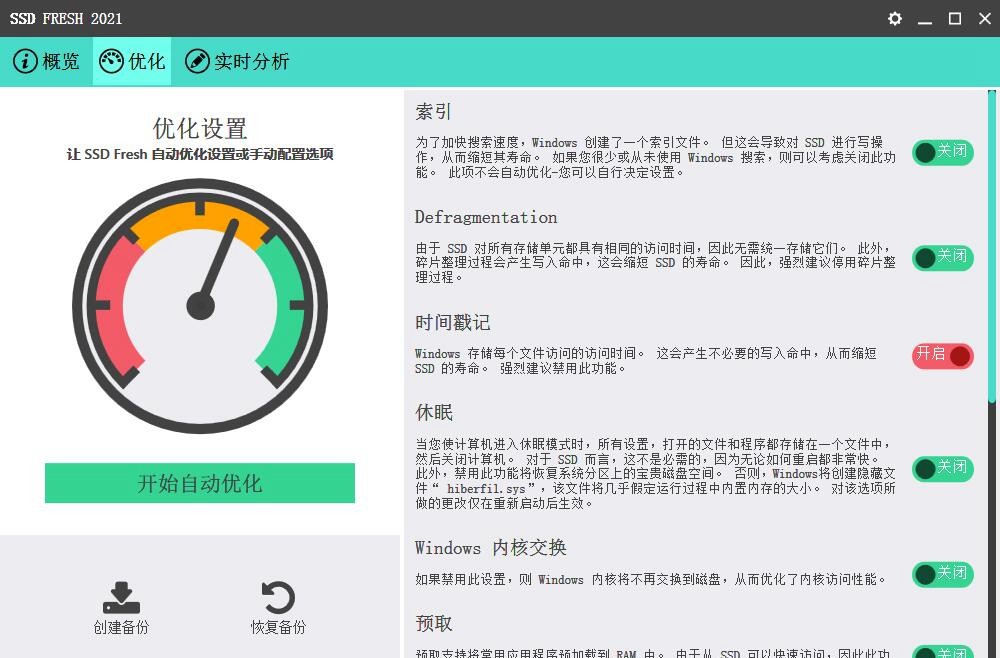The image size is (1000, 658).
Task: Switch to the 概览 tab
Action: point(47,61)
